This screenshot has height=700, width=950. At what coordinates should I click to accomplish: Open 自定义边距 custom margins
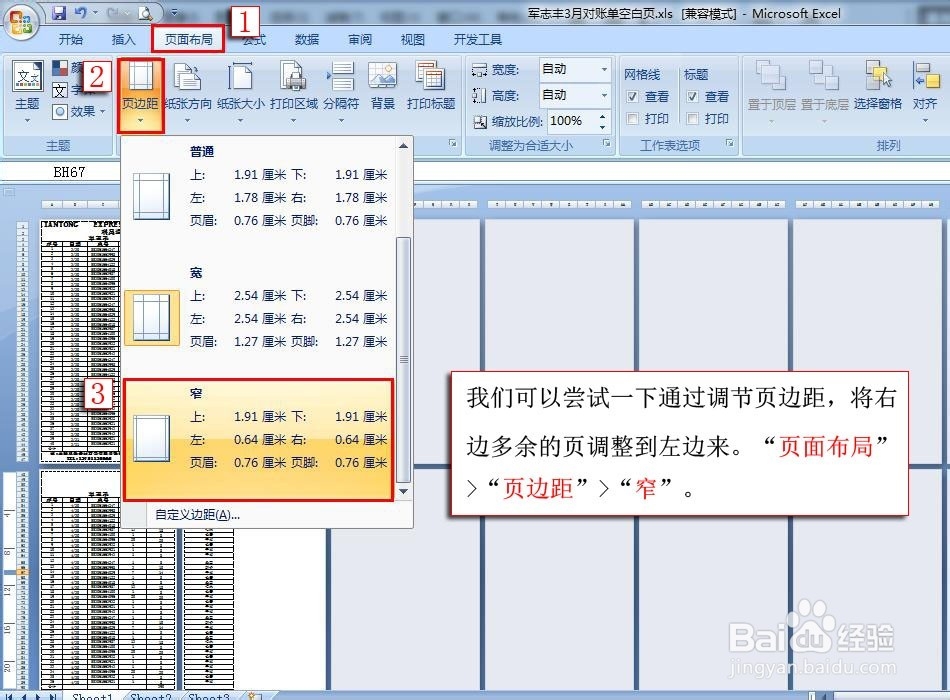coord(198,515)
